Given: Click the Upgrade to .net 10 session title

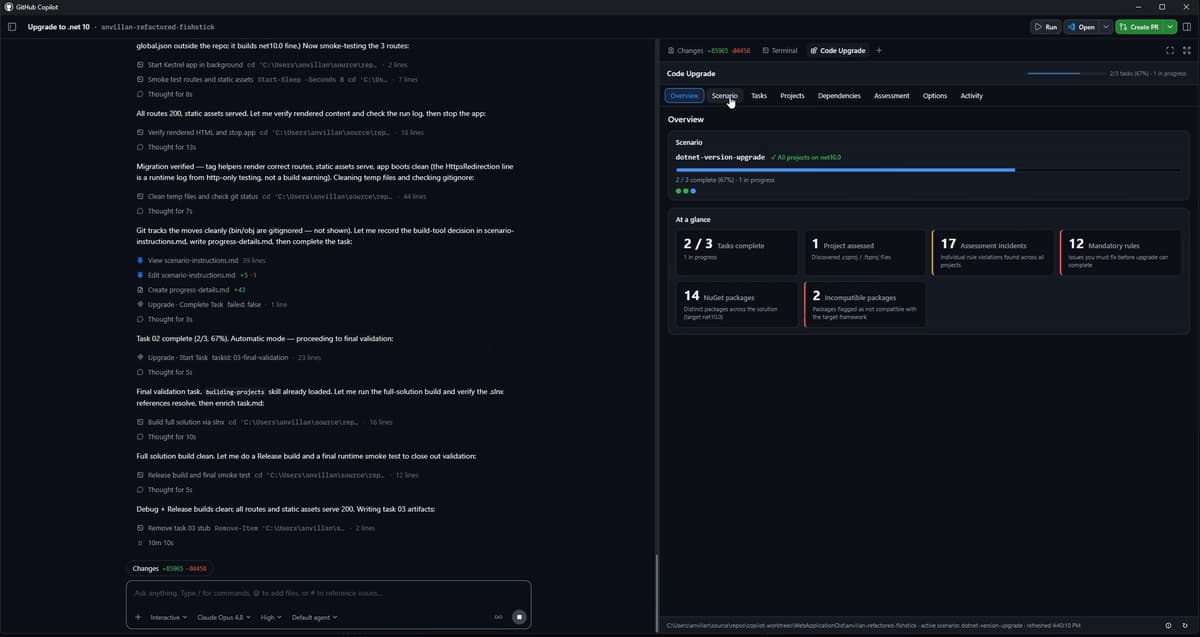Looking at the screenshot, I should click(58, 27).
